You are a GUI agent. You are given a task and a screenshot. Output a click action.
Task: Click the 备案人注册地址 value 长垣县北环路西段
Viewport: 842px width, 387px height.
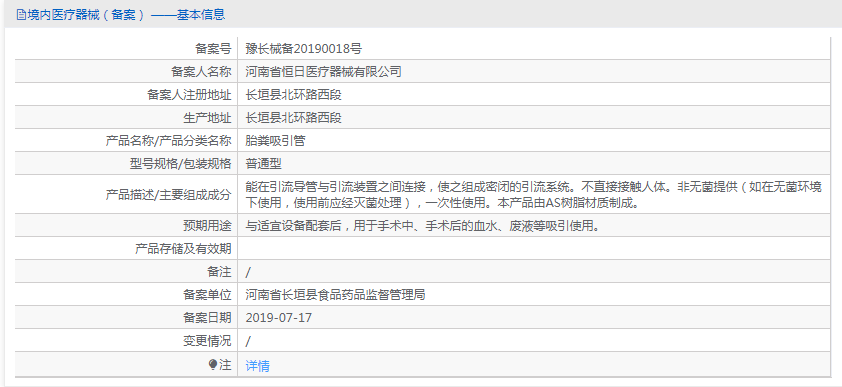coord(294,95)
